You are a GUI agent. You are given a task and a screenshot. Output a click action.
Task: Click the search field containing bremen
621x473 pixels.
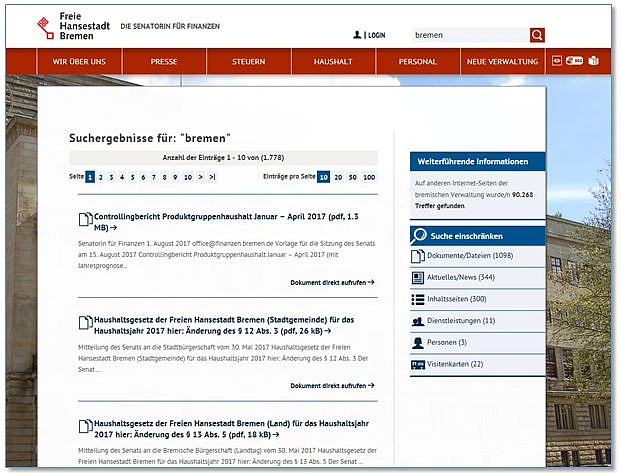[x=468, y=35]
